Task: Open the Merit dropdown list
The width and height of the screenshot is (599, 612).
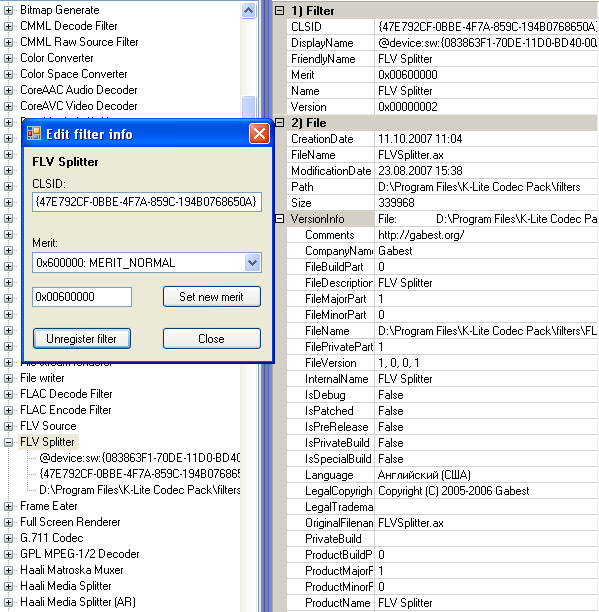Action: tap(253, 263)
